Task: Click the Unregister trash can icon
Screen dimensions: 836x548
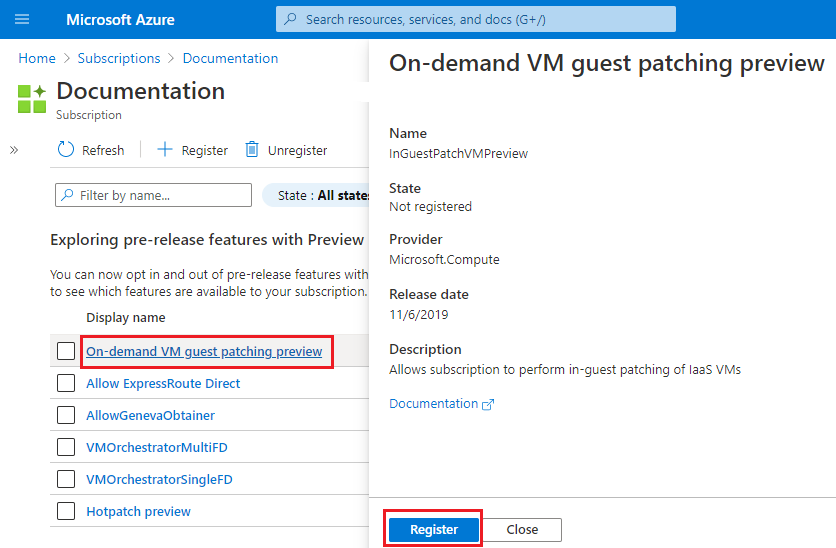Action: (x=252, y=150)
